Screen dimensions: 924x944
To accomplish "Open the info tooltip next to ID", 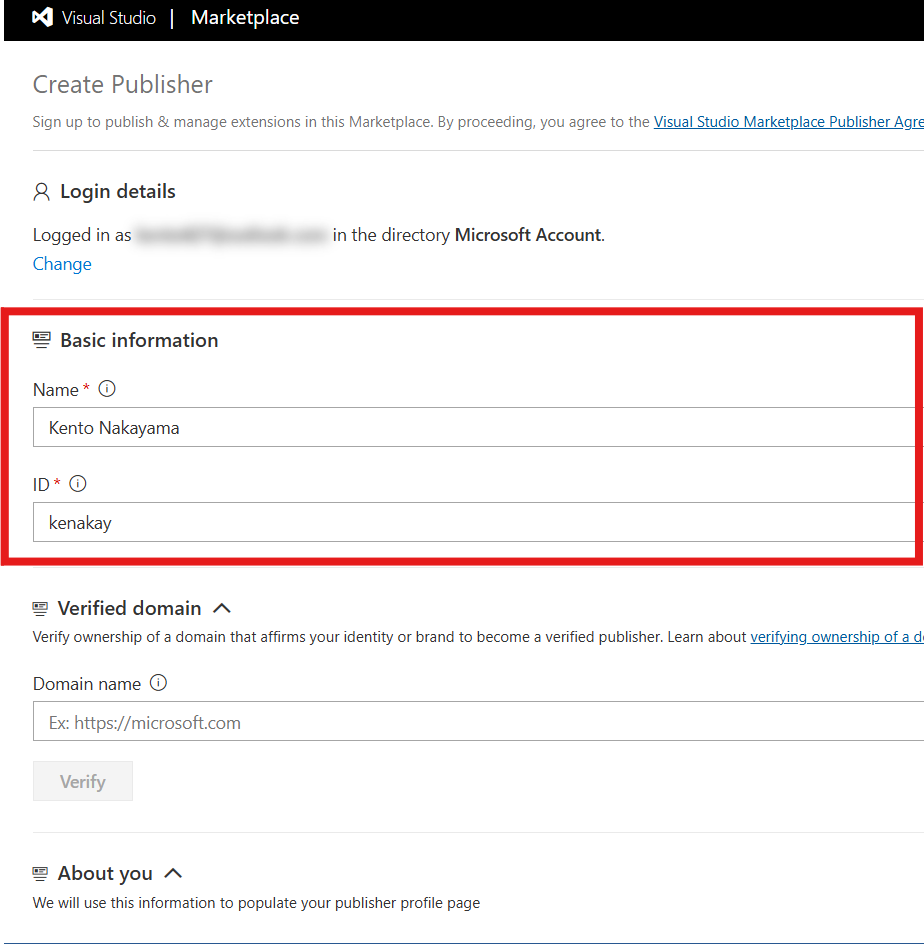I will [78, 484].
